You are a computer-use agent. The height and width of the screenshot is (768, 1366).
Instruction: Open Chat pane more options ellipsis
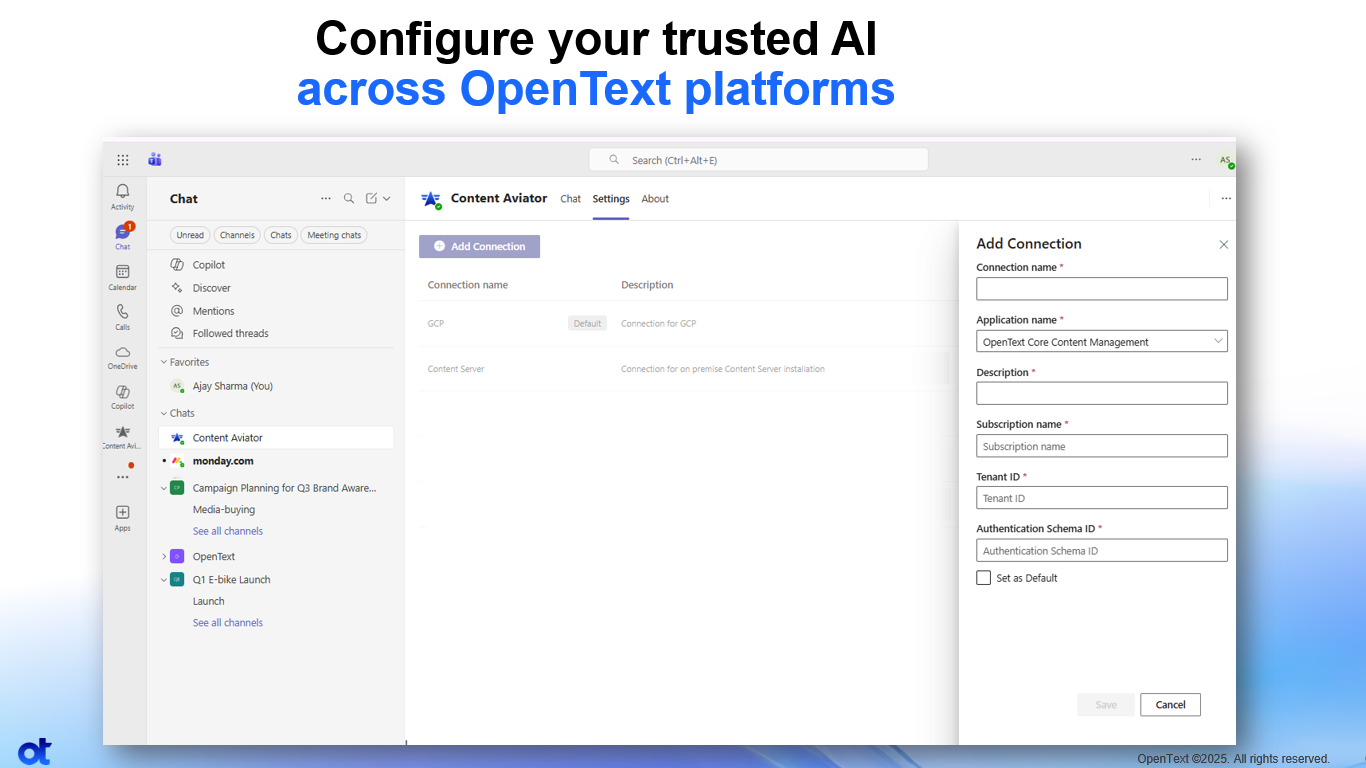[x=326, y=199]
